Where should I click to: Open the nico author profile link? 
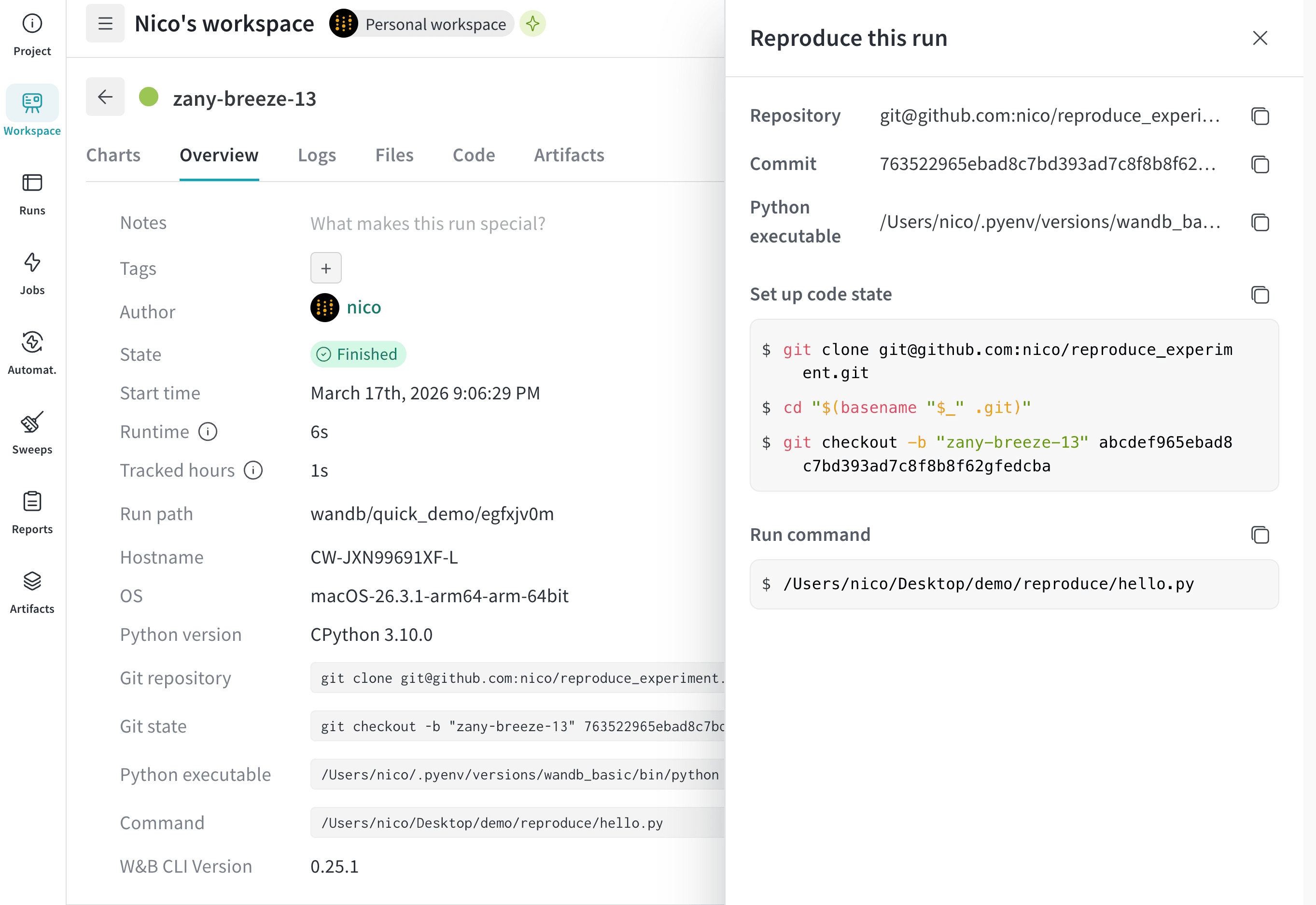pos(364,307)
